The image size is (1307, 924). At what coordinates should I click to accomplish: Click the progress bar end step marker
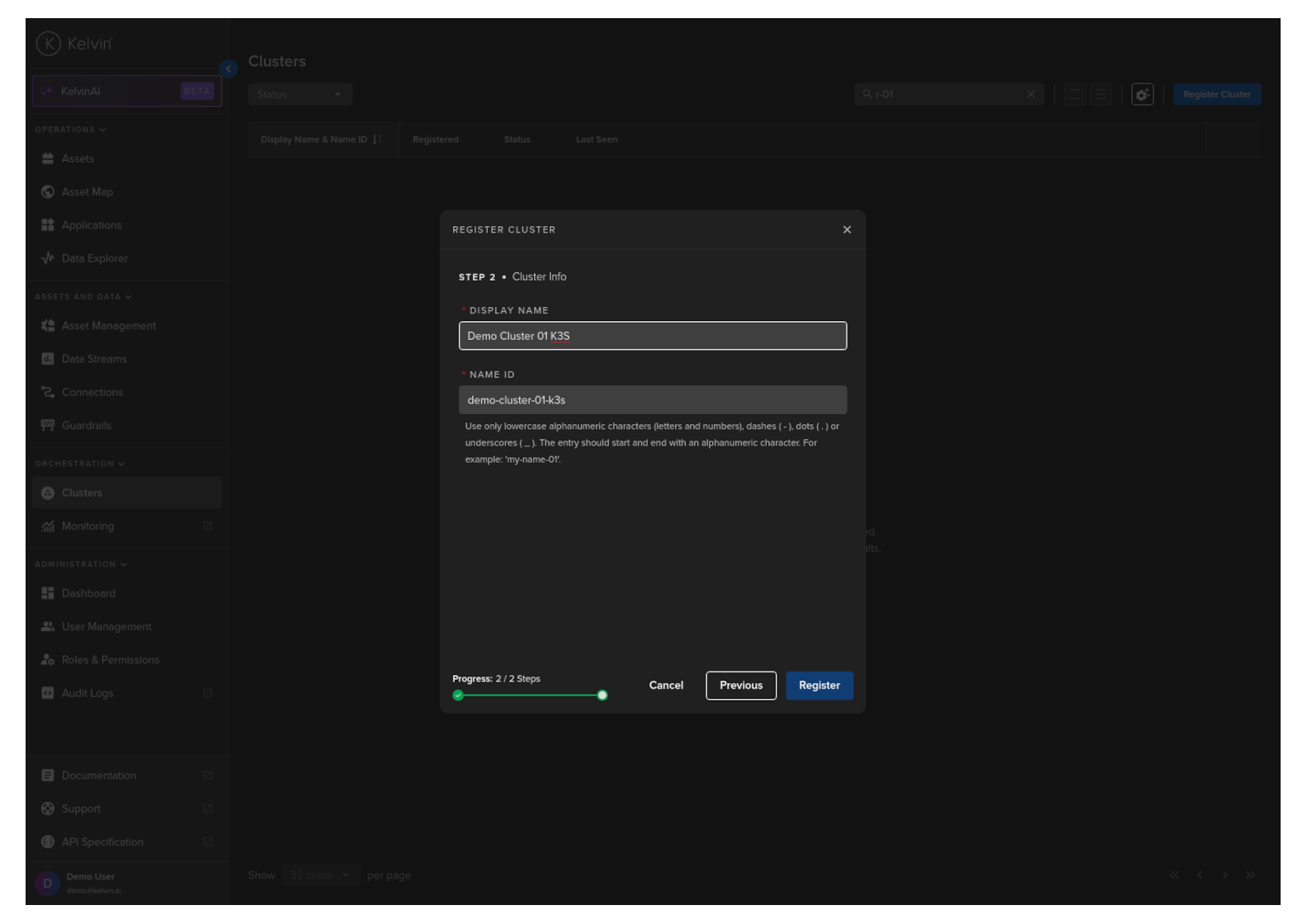tap(602, 695)
